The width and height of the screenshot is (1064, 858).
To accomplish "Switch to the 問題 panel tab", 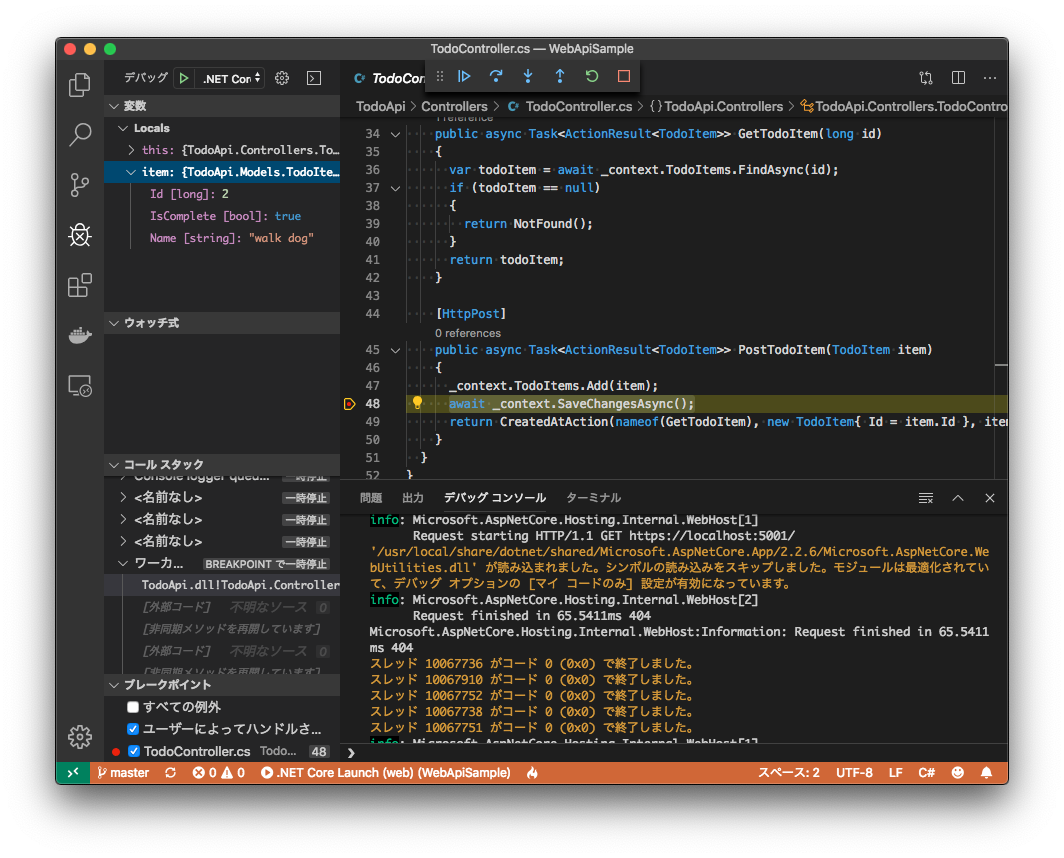I will (x=370, y=498).
